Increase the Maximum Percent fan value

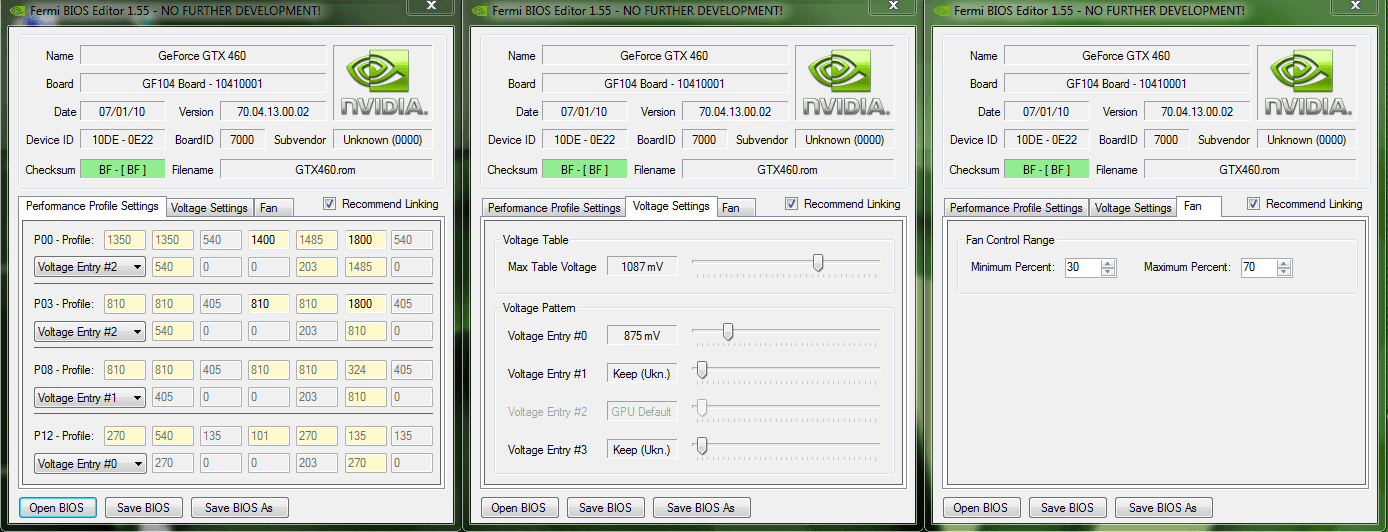pos(1284,263)
